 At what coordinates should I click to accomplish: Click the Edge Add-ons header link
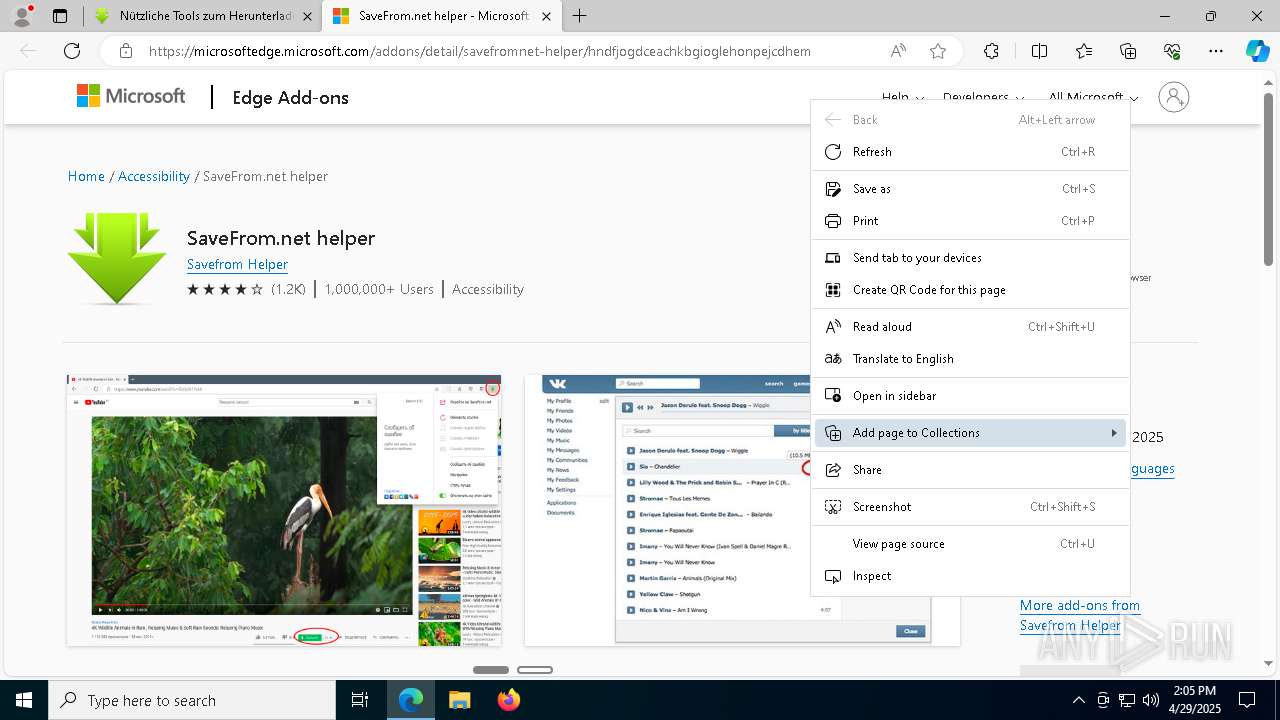(x=290, y=97)
